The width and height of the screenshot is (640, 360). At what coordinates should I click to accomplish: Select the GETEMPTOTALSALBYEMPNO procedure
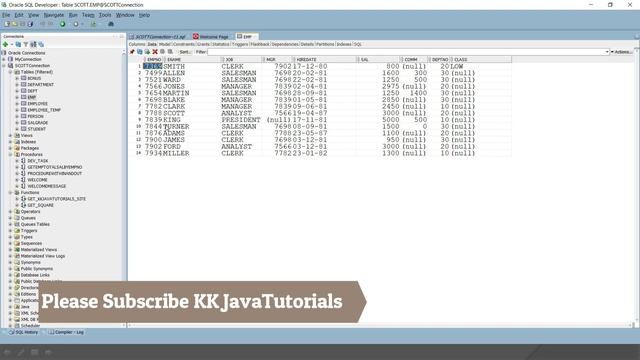[55, 167]
